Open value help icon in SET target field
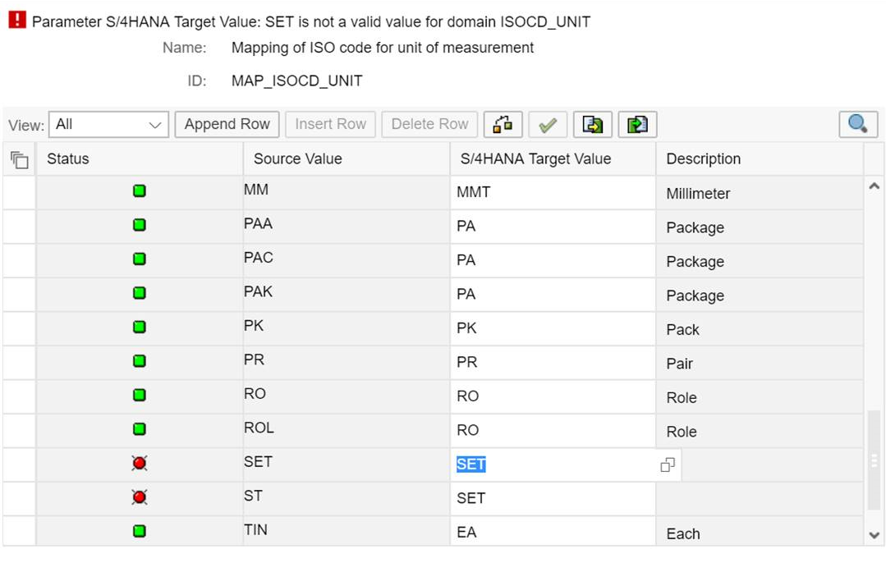 (x=667, y=465)
